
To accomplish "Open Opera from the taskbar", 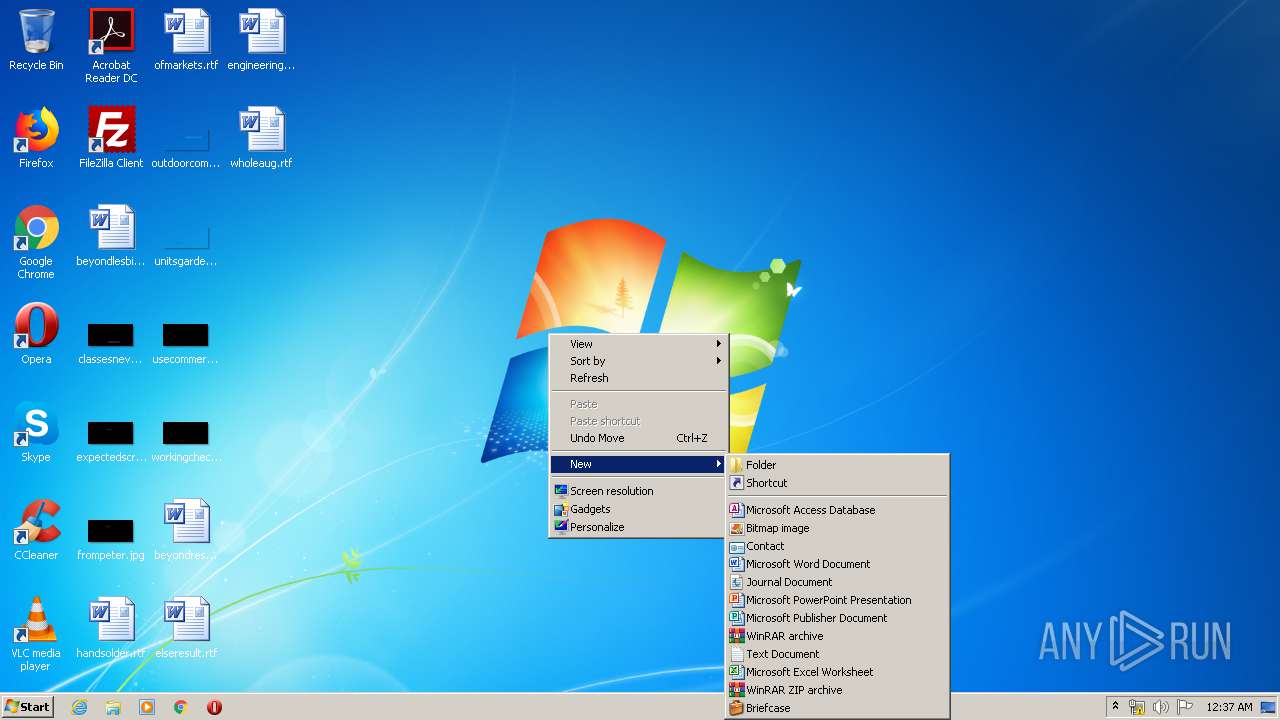I will [214, 707].
